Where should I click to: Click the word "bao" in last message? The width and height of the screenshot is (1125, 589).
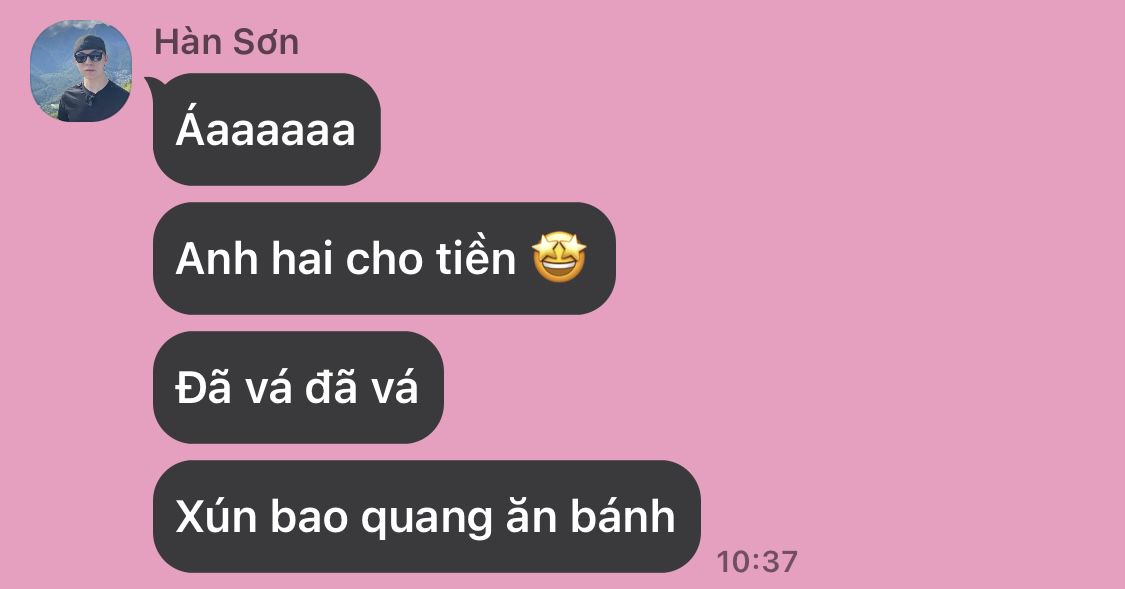[309, 516]
